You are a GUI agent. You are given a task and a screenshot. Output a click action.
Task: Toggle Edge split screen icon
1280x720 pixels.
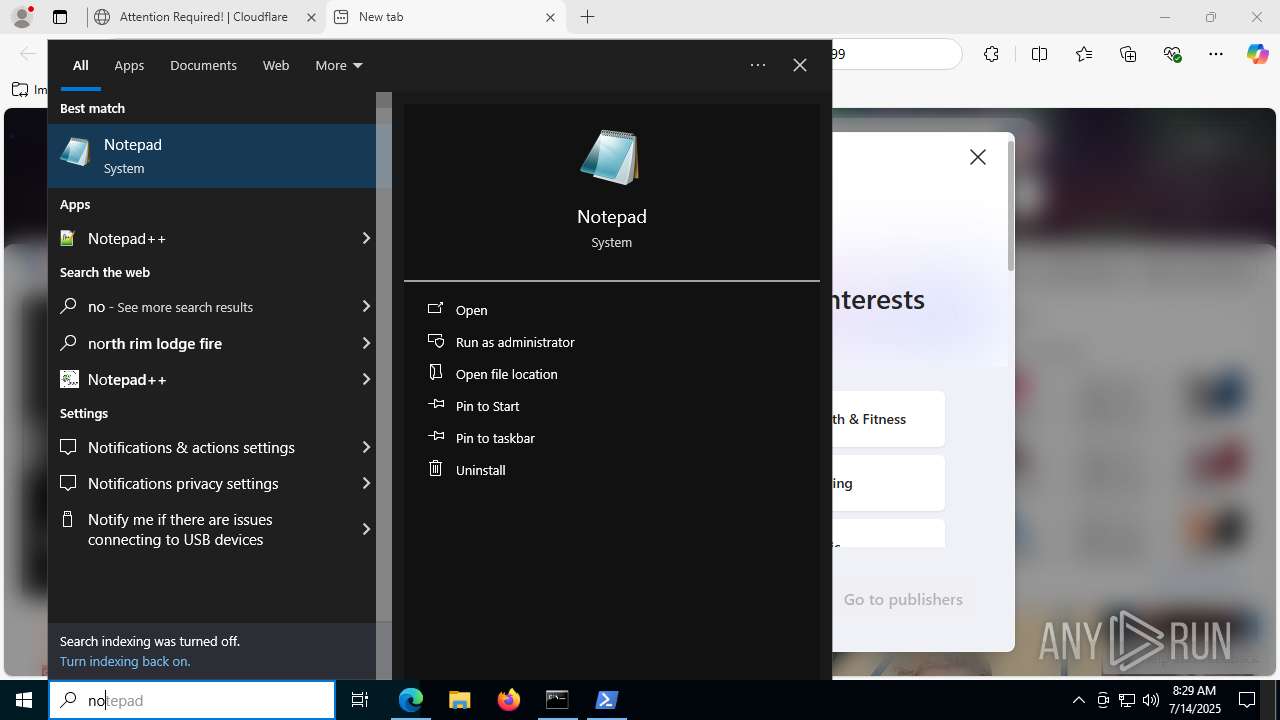[x=1039, y=54]
